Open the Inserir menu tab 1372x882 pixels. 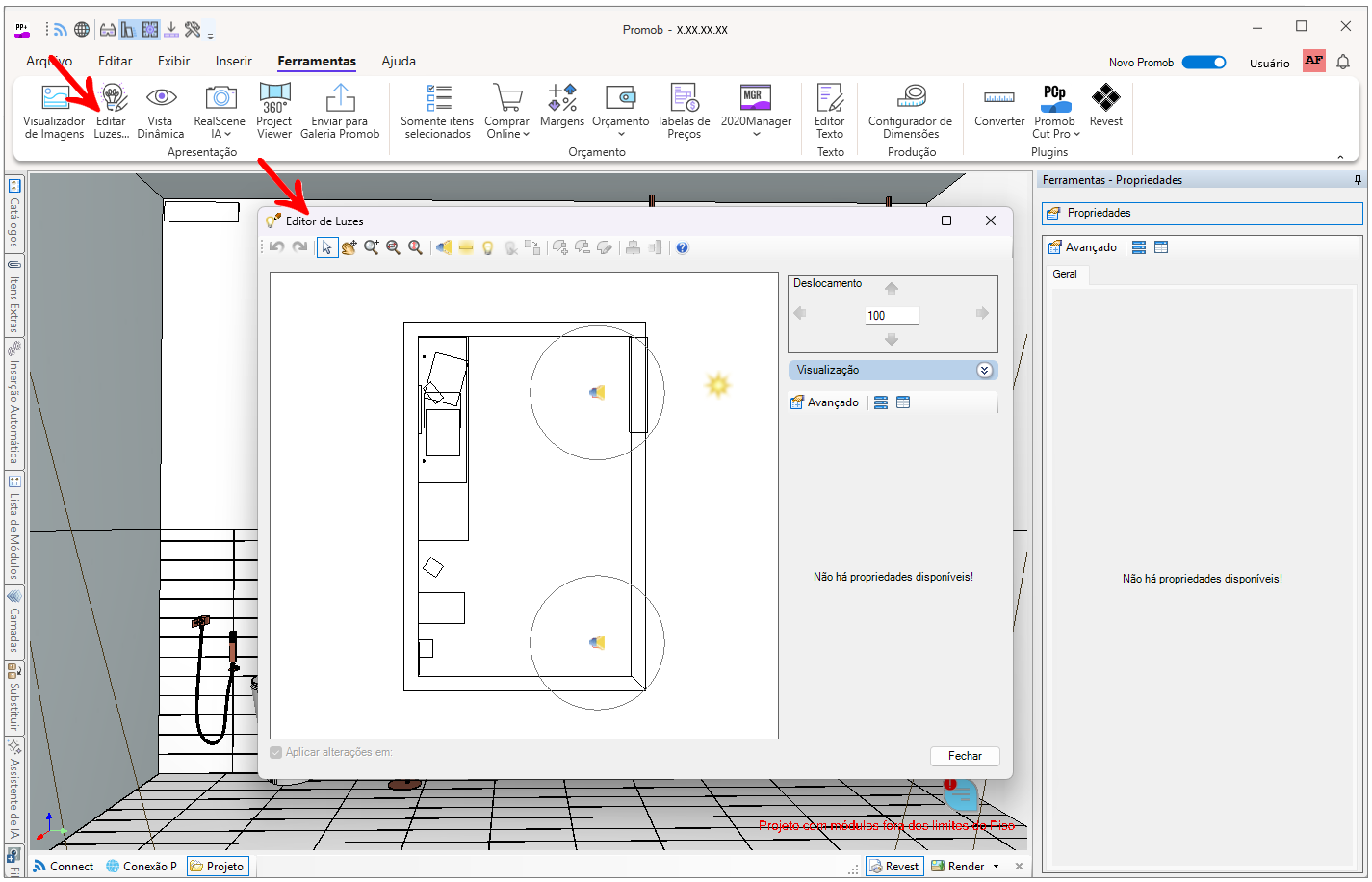point(233,61)
